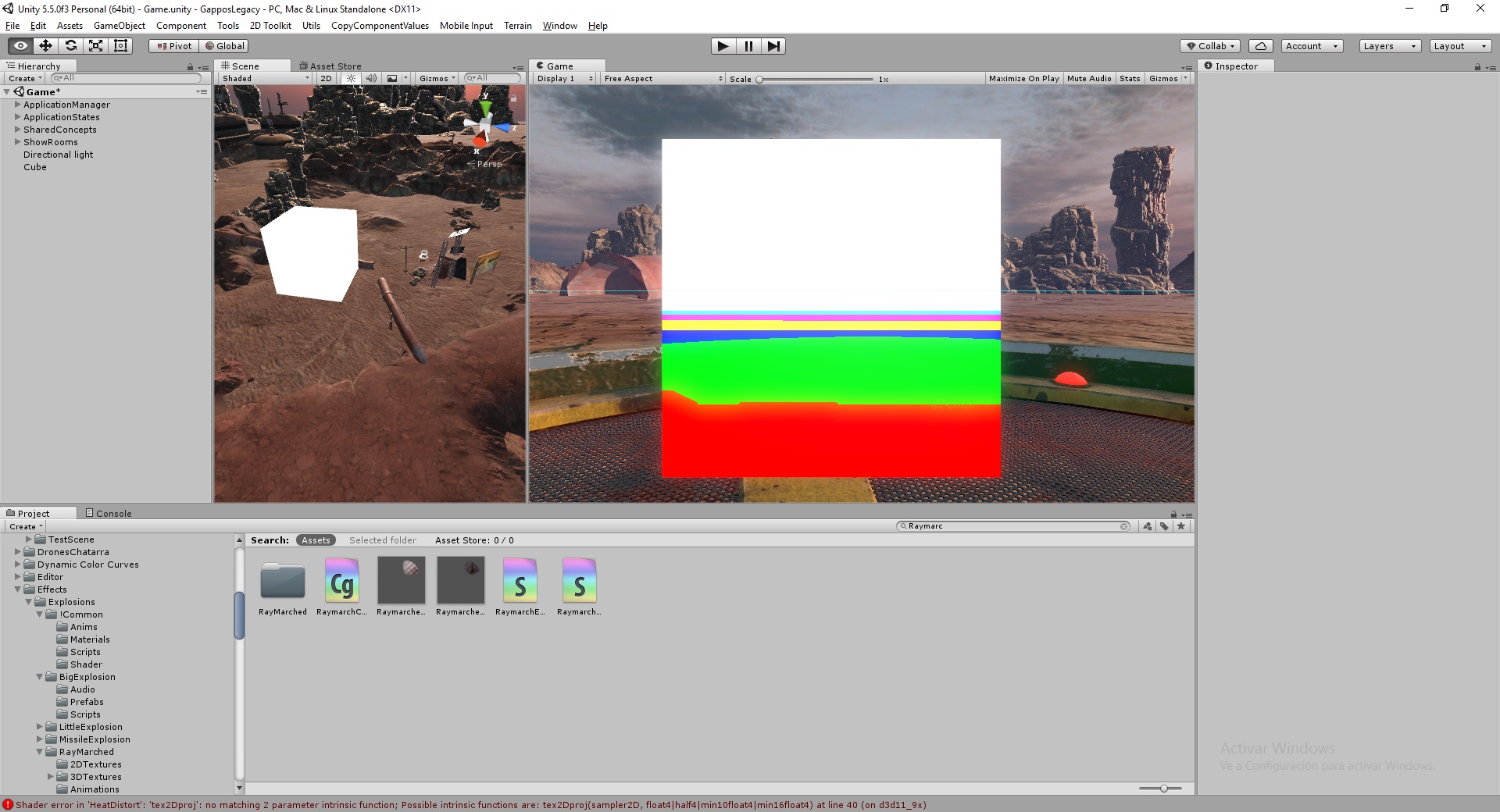
Task: Select the Hand view tool
Action: click(x=20, y=46)
